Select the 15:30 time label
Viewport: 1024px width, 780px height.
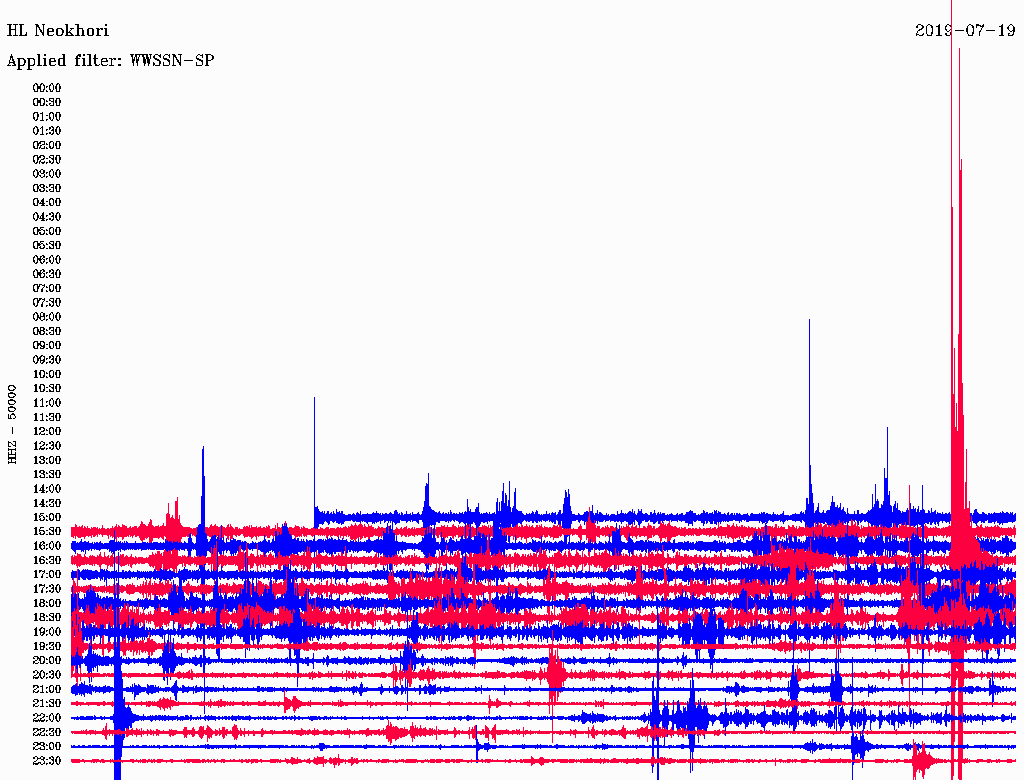click(47, 532)
